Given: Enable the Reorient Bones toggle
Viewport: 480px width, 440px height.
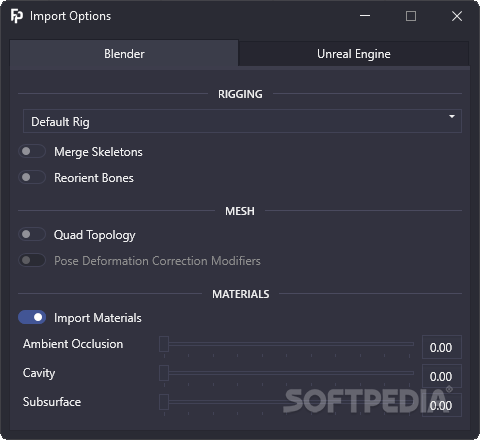Looking at the screenshot, I should (x=32, y=178).
